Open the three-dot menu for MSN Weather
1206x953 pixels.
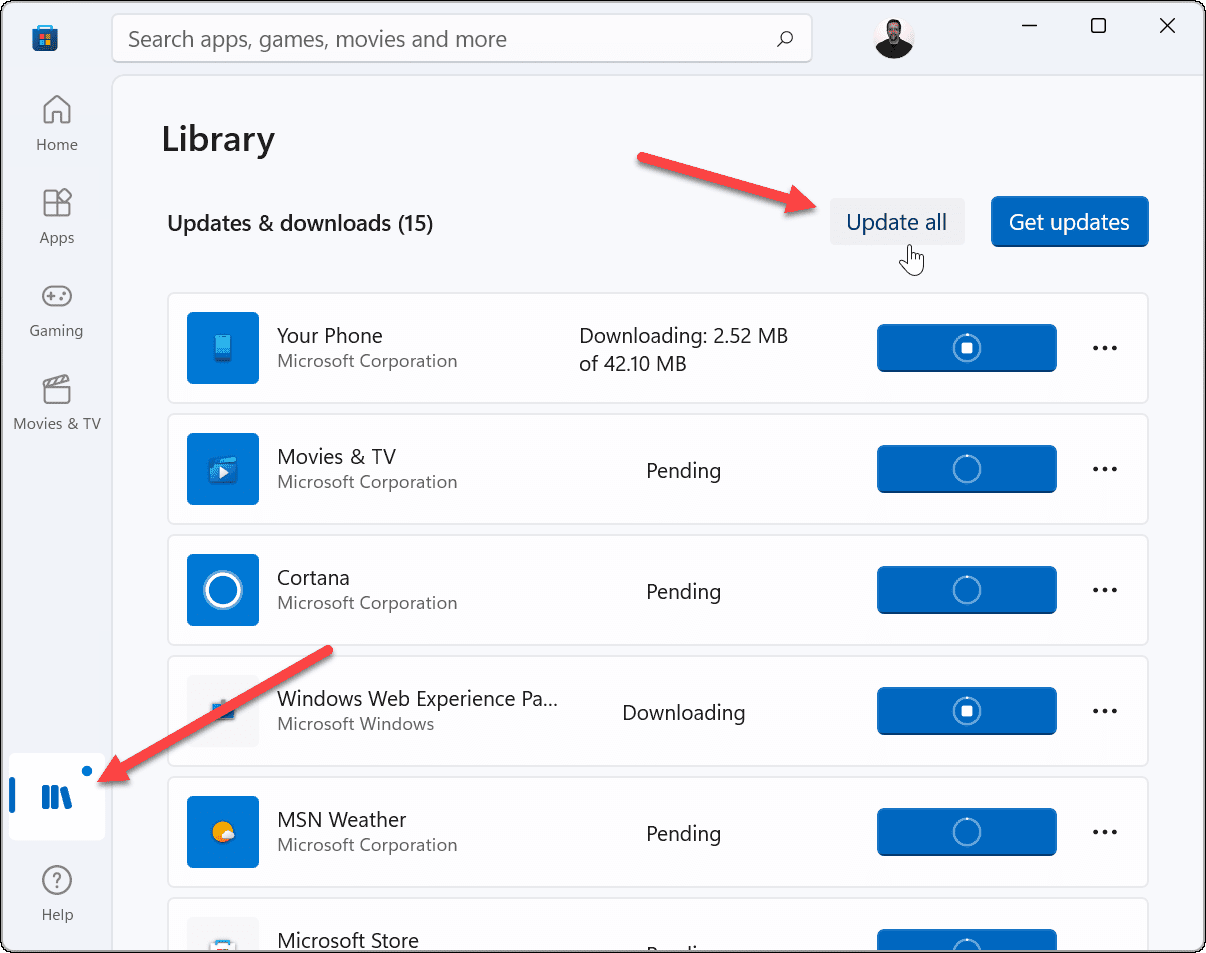click(x=1104, y=832)
